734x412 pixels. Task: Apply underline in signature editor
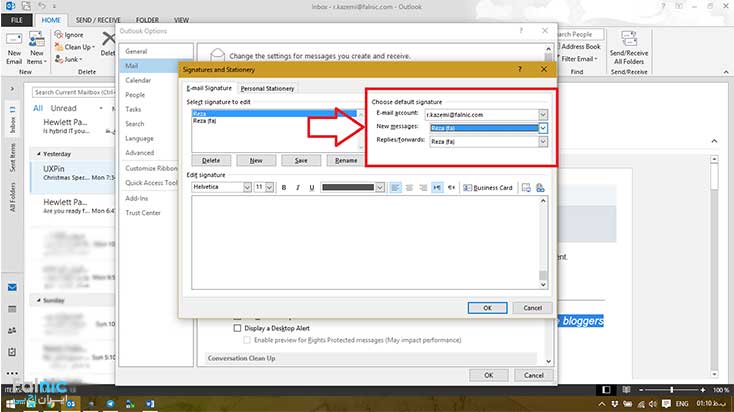pyautogui.click(x=311, y=187)
